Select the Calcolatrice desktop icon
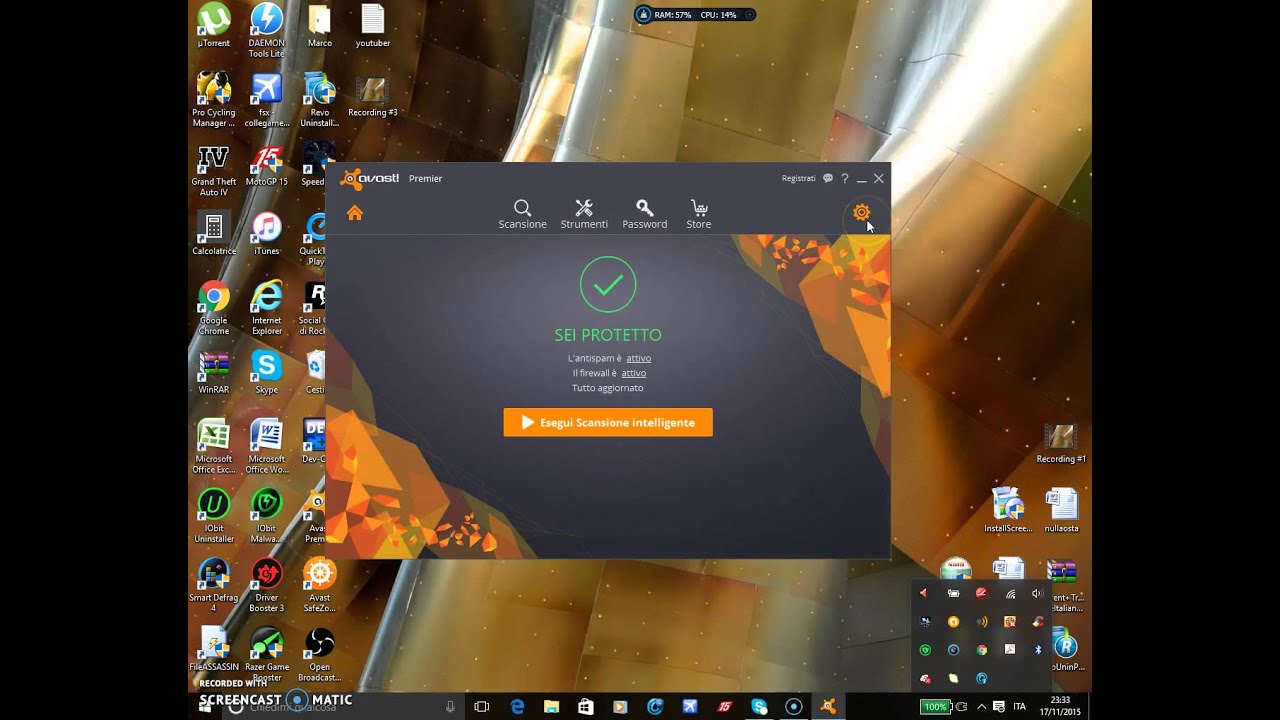Viewport: 1280px width, 720px height. pyautogui.click(x=213, y=234)
